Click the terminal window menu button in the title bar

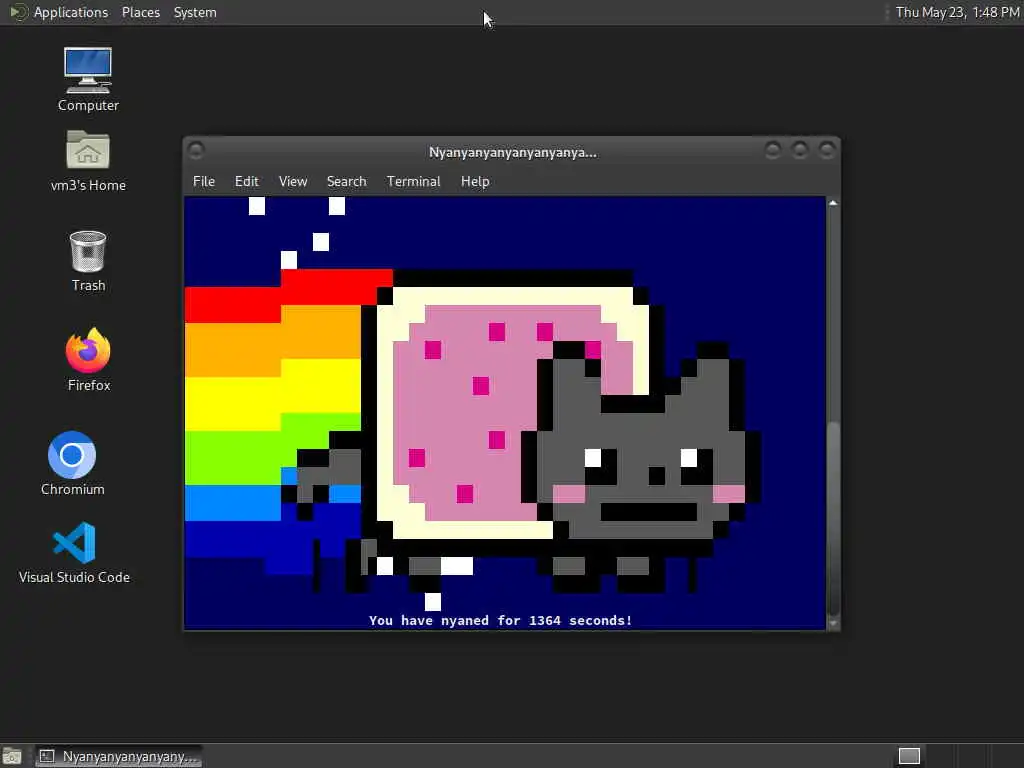click(196, 151)
